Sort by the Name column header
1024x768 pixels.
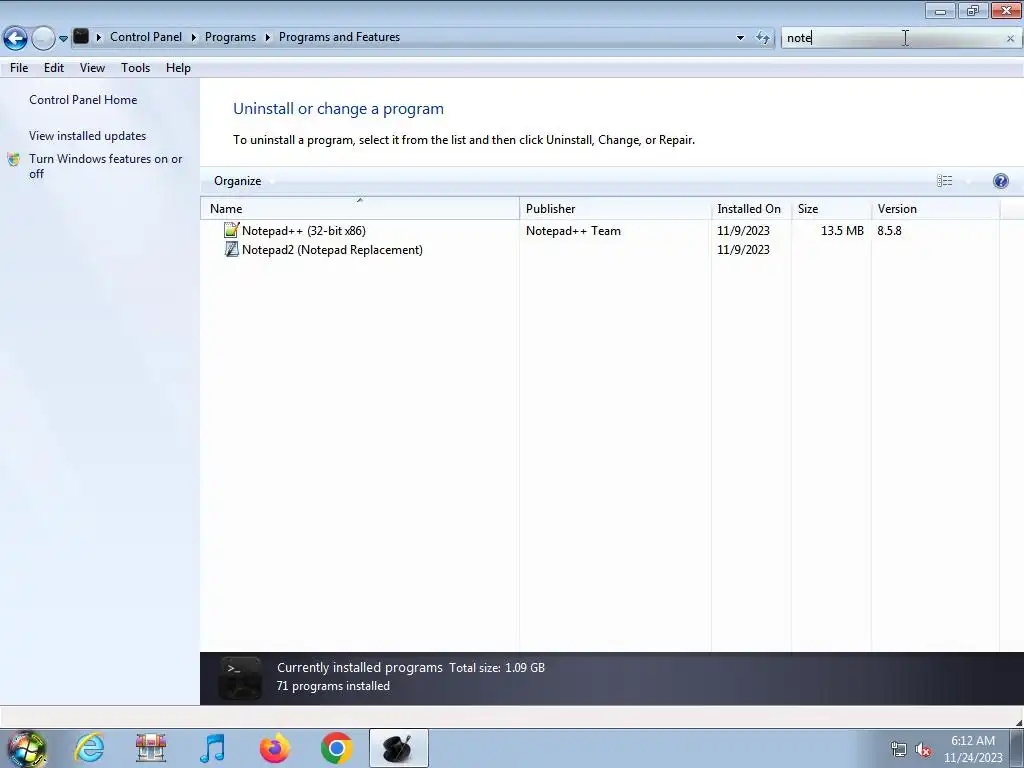(x=360, y=208)
